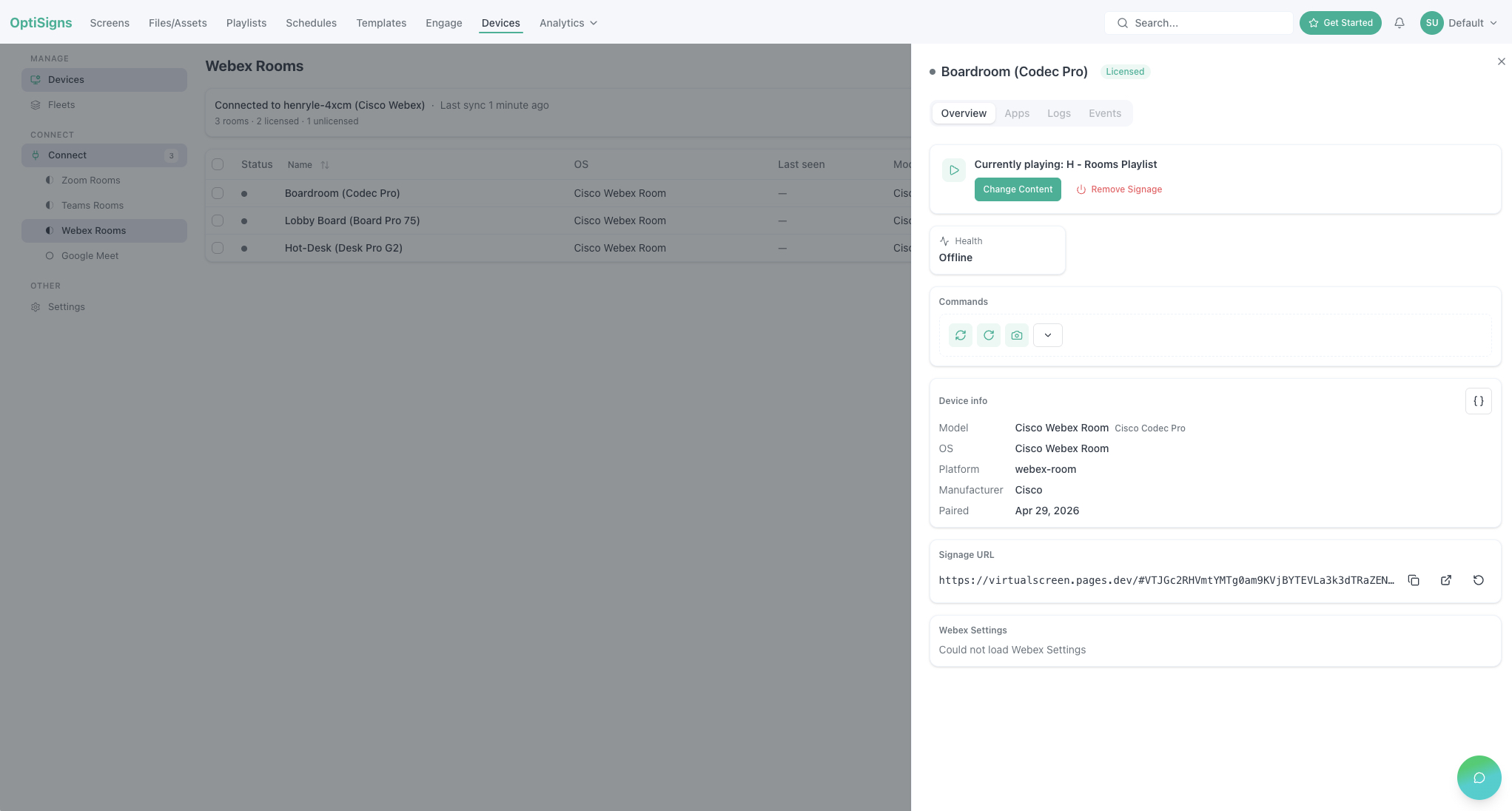Switch to the Logs tab
The image size is (1512, 811).
point(1059,113)
